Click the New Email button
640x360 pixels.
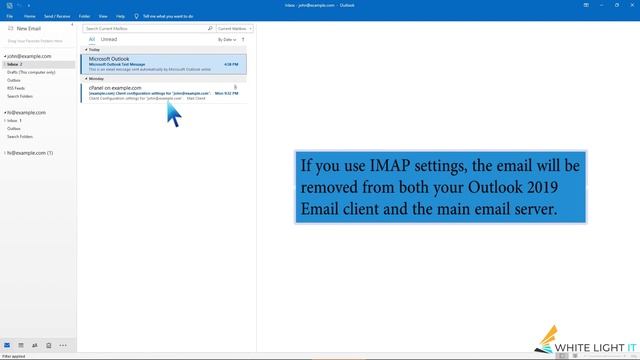click(24, 29)
